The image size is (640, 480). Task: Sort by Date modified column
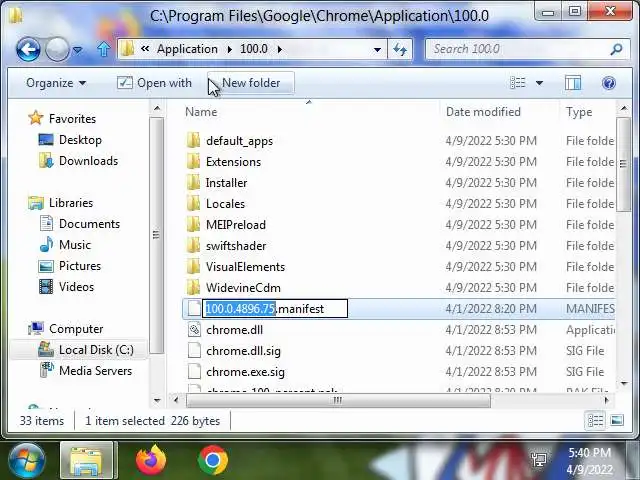483,112
